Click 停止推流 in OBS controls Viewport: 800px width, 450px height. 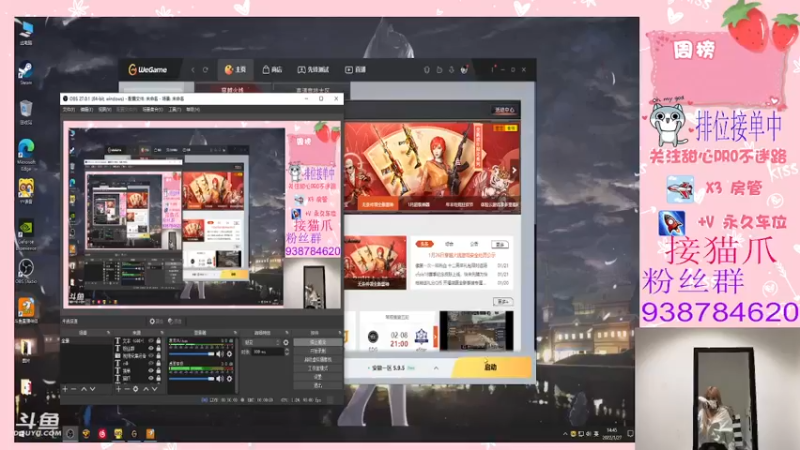[x=318, y=342]
